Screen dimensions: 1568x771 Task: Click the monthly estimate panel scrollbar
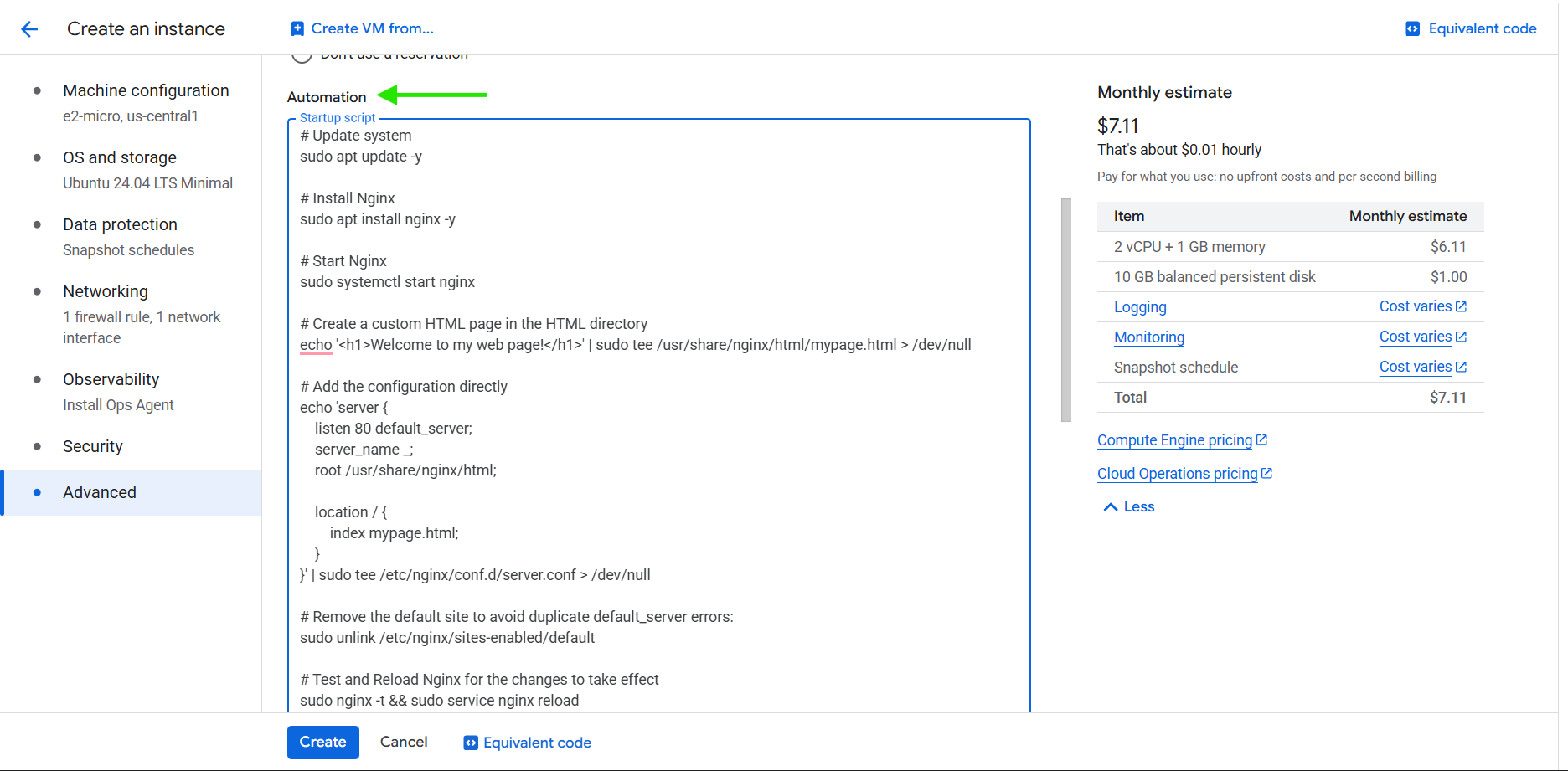coord(1066,310)
